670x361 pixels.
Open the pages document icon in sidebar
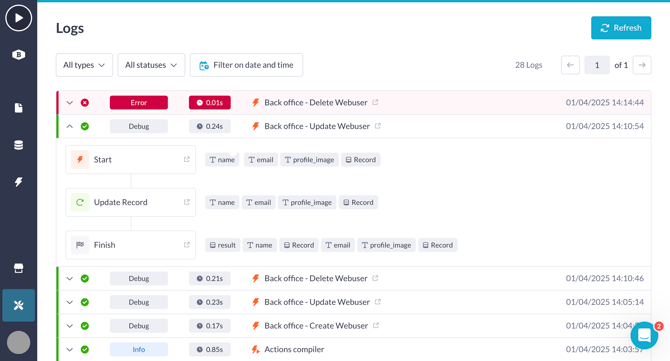click(x=18, y=108)
